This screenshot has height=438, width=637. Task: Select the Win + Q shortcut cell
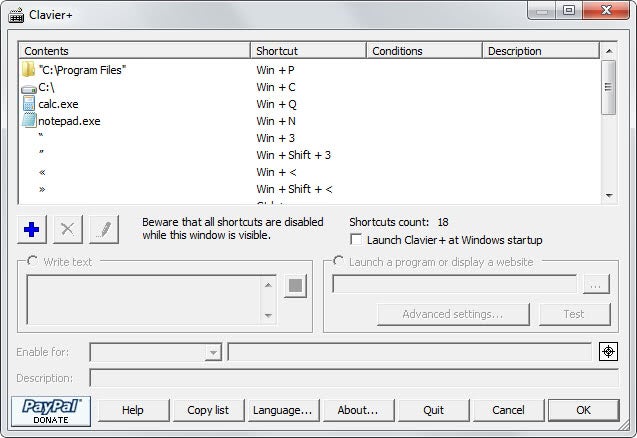click(276, 104)
